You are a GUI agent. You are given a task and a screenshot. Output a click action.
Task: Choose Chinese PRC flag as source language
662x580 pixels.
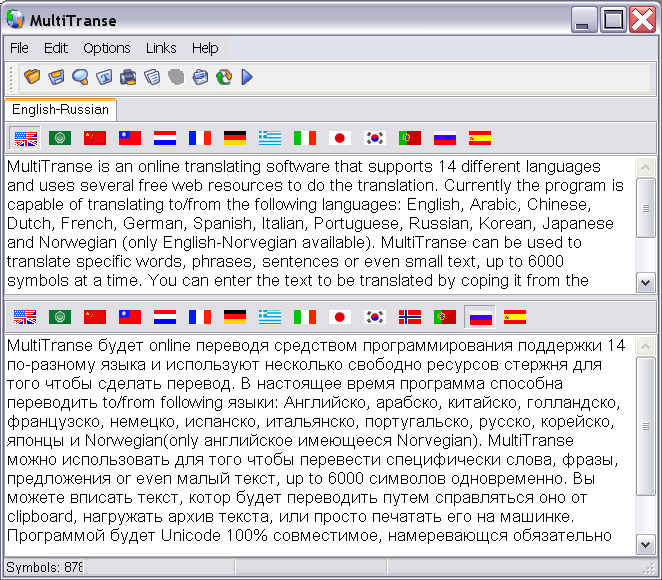95,138
